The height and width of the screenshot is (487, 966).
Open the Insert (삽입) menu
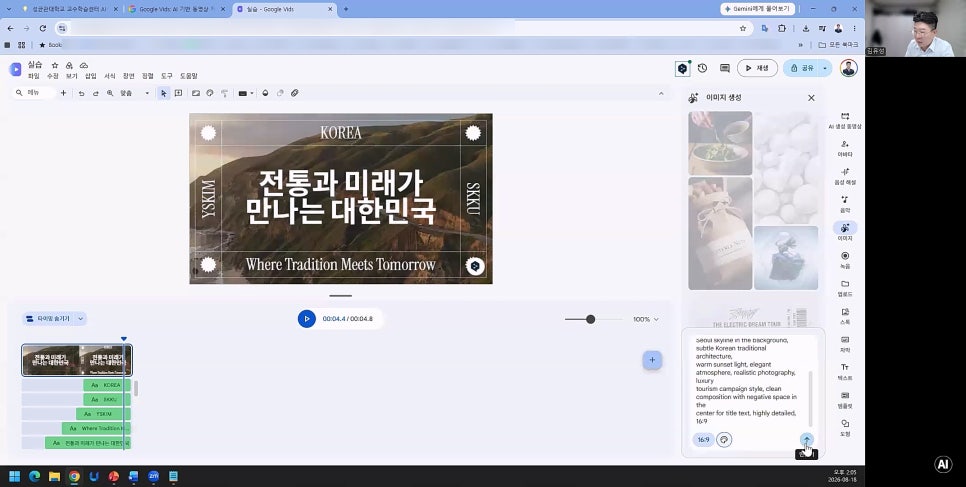(91, 76)
